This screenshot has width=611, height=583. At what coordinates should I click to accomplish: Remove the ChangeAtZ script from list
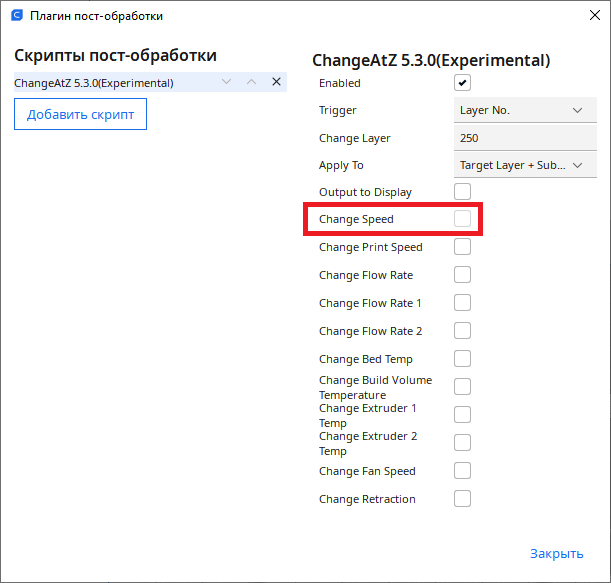click(x=276, y=82)
